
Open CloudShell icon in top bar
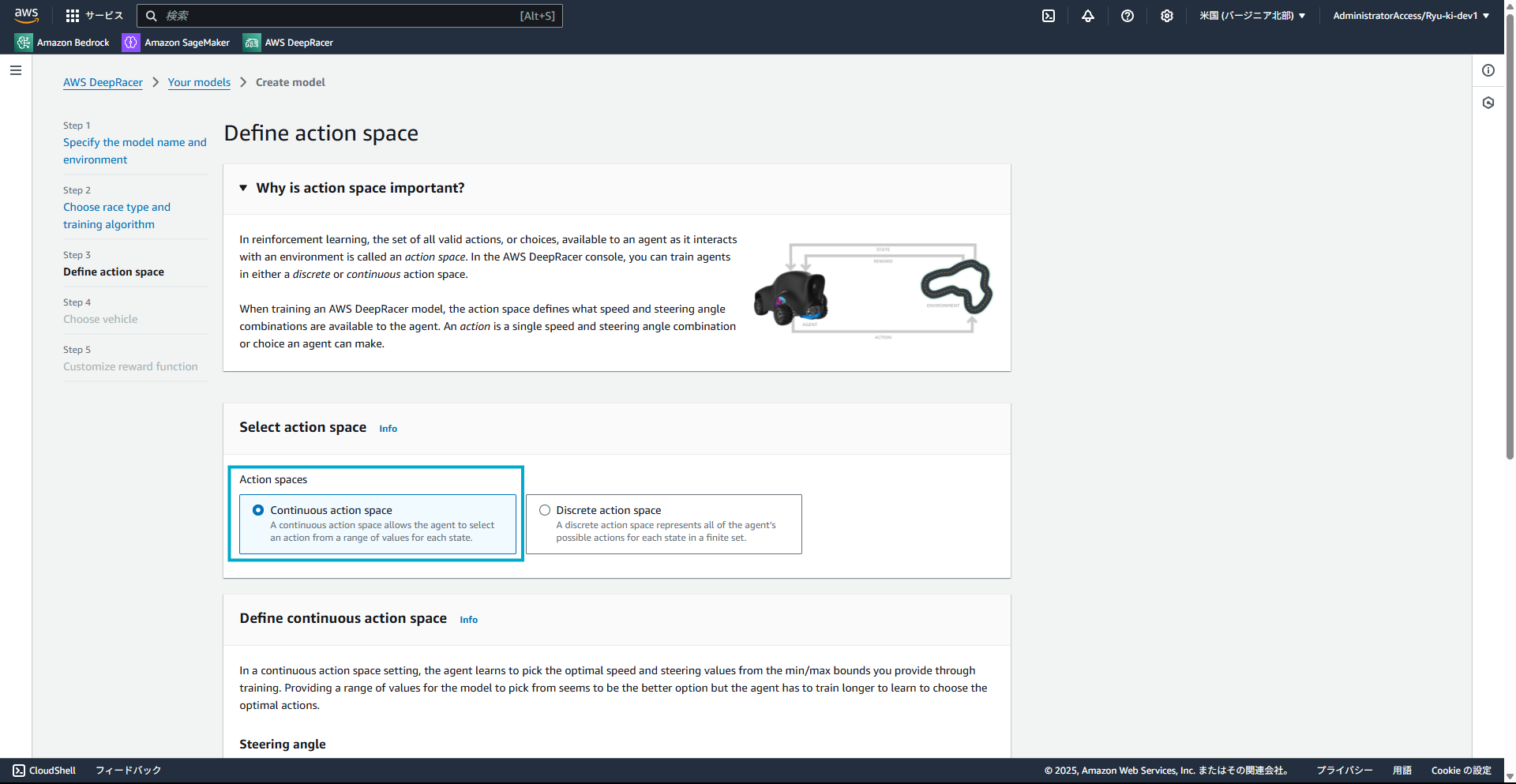(x=1049, y=16)
